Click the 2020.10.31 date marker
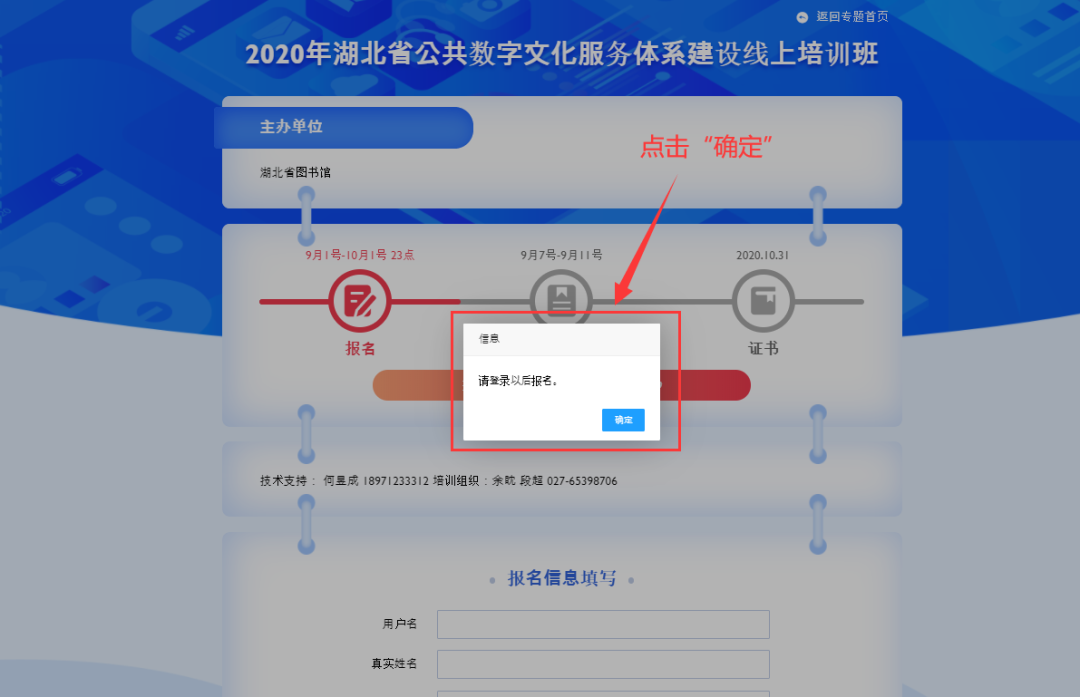The image size is (1080, 697). (x=762, y=255)
